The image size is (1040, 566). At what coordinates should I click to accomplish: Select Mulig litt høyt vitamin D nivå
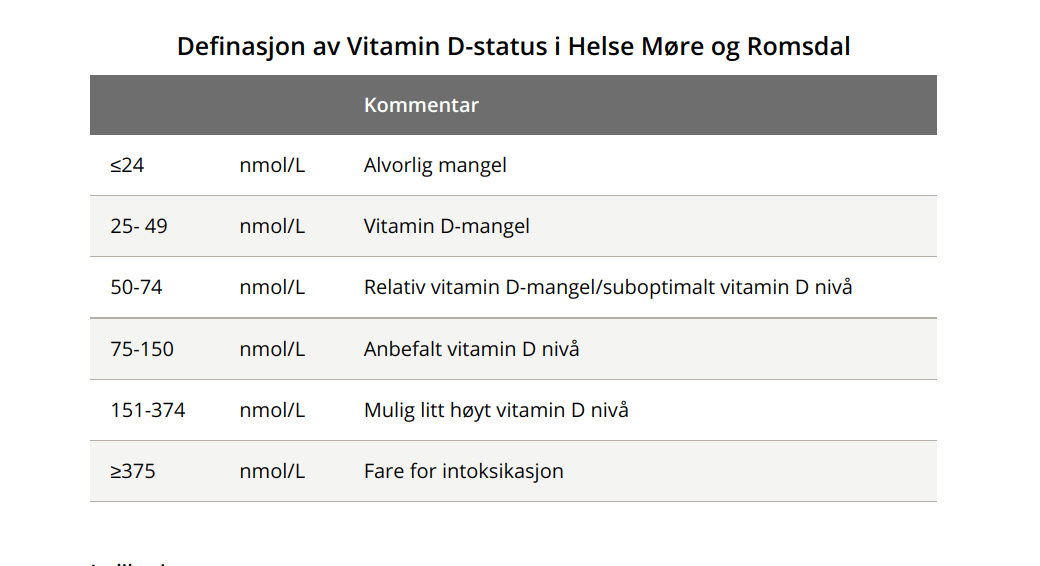(x=496, y=410)
